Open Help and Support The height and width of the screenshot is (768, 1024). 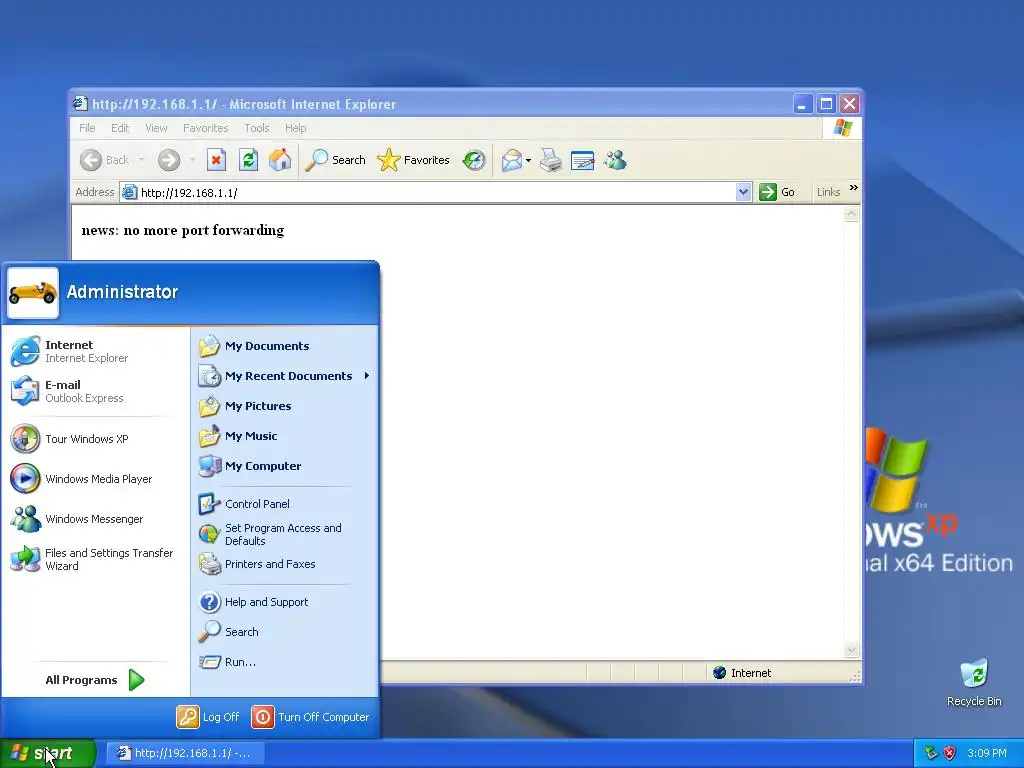tap(285, 602)
